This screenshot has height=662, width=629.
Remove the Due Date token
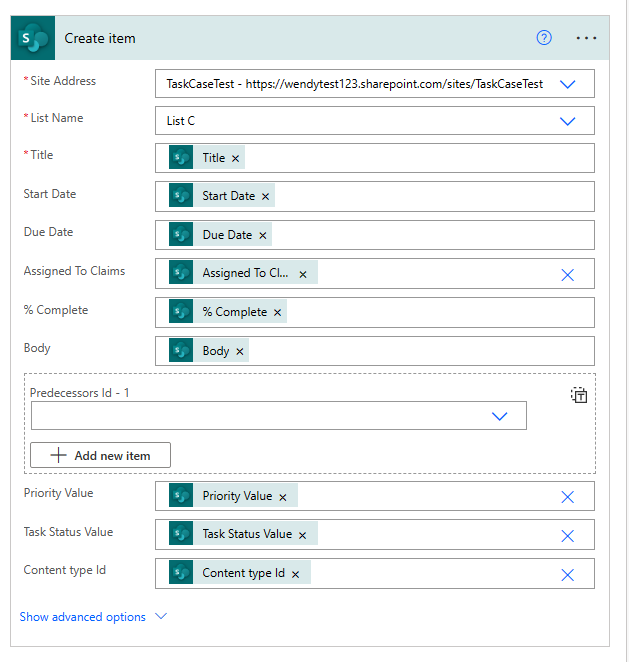coord(263,235)
